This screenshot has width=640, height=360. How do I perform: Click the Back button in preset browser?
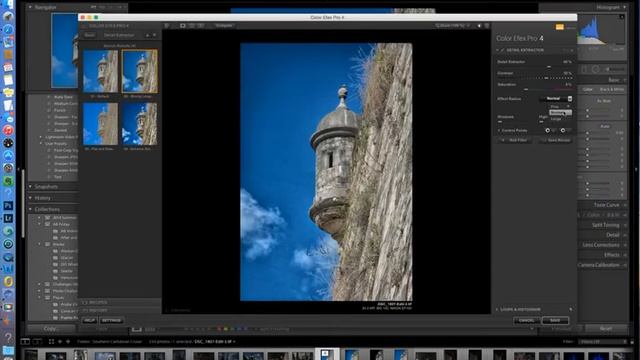coord(89,35)
